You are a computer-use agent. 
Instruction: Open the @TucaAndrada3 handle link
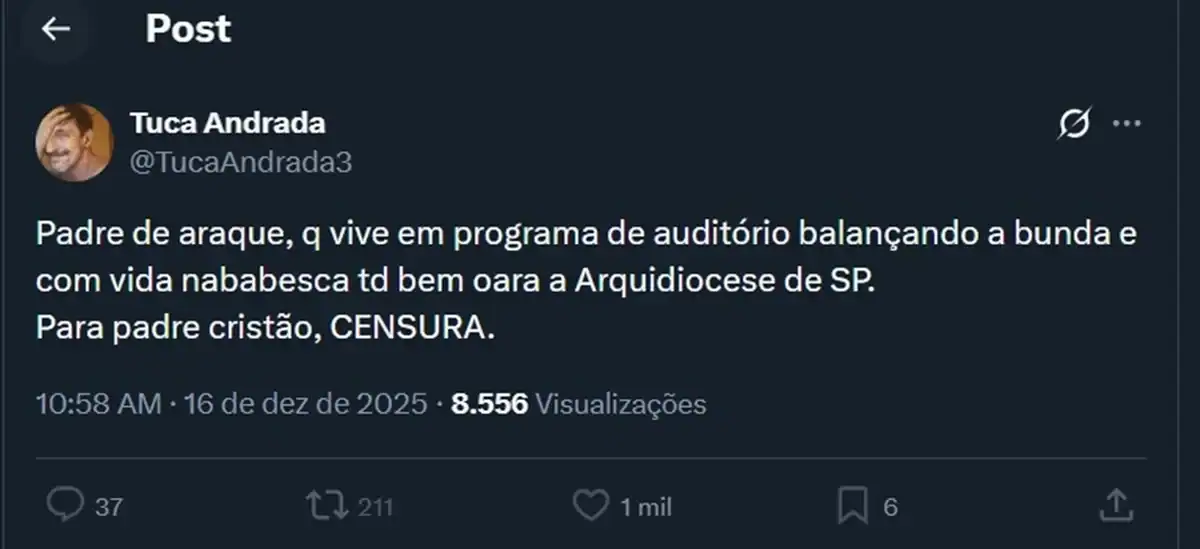point(240,162)
